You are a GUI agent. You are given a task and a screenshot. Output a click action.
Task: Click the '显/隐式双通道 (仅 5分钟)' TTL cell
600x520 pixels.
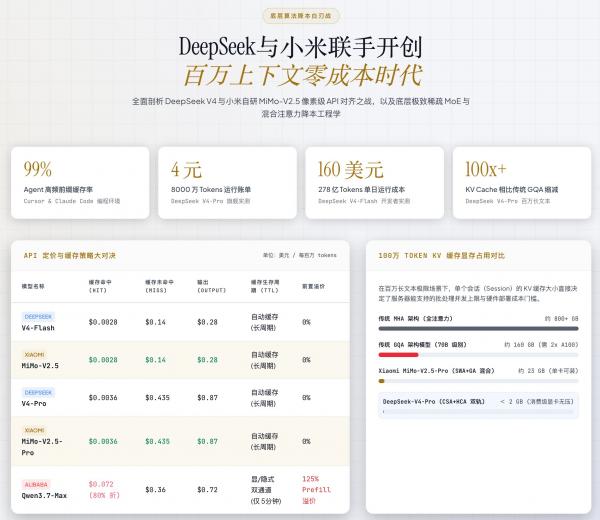(x=266, y=490)
